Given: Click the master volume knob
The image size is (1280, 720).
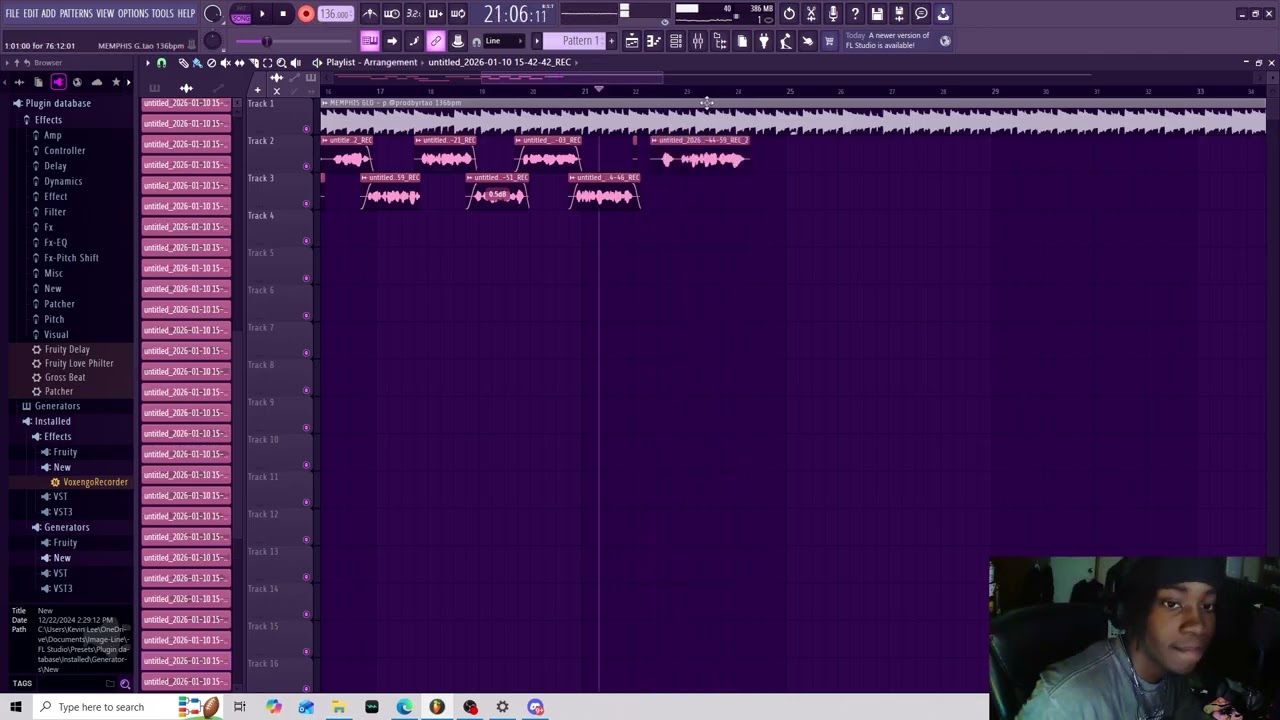Looking at the screenshot, I should pyautogui.click(x=212, y=14).
